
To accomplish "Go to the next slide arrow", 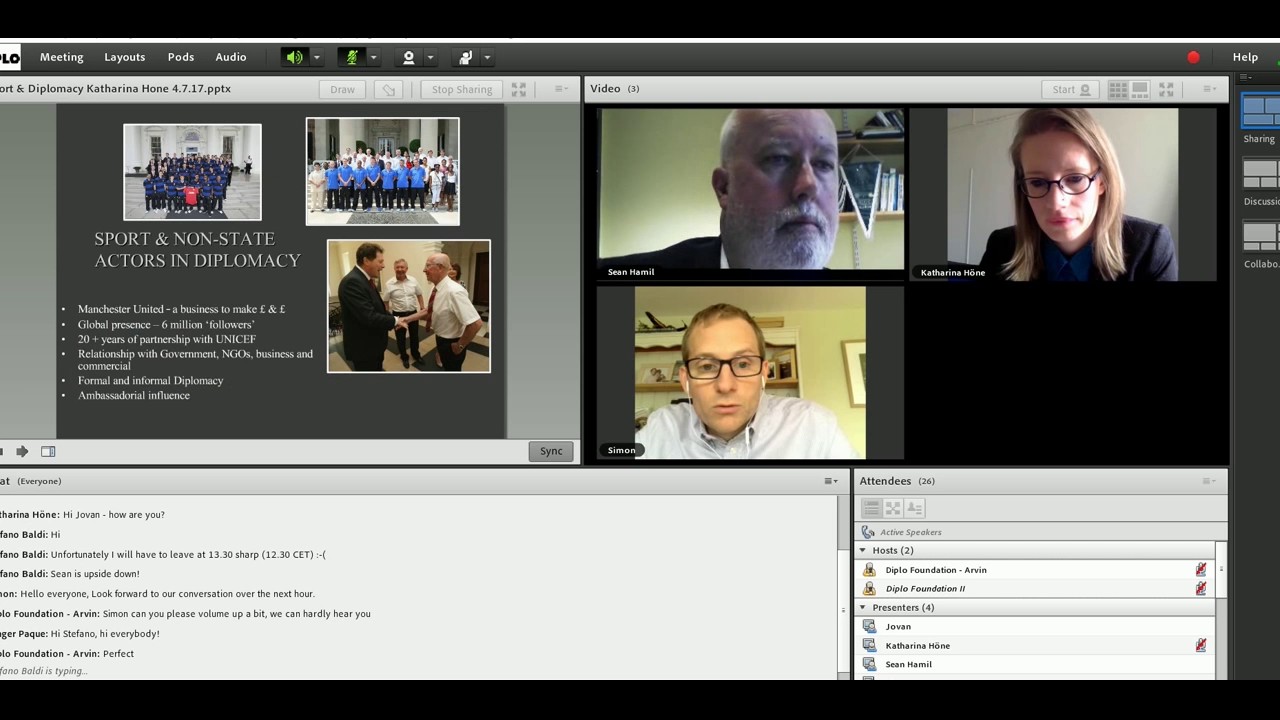I will (x=22, y=451).
